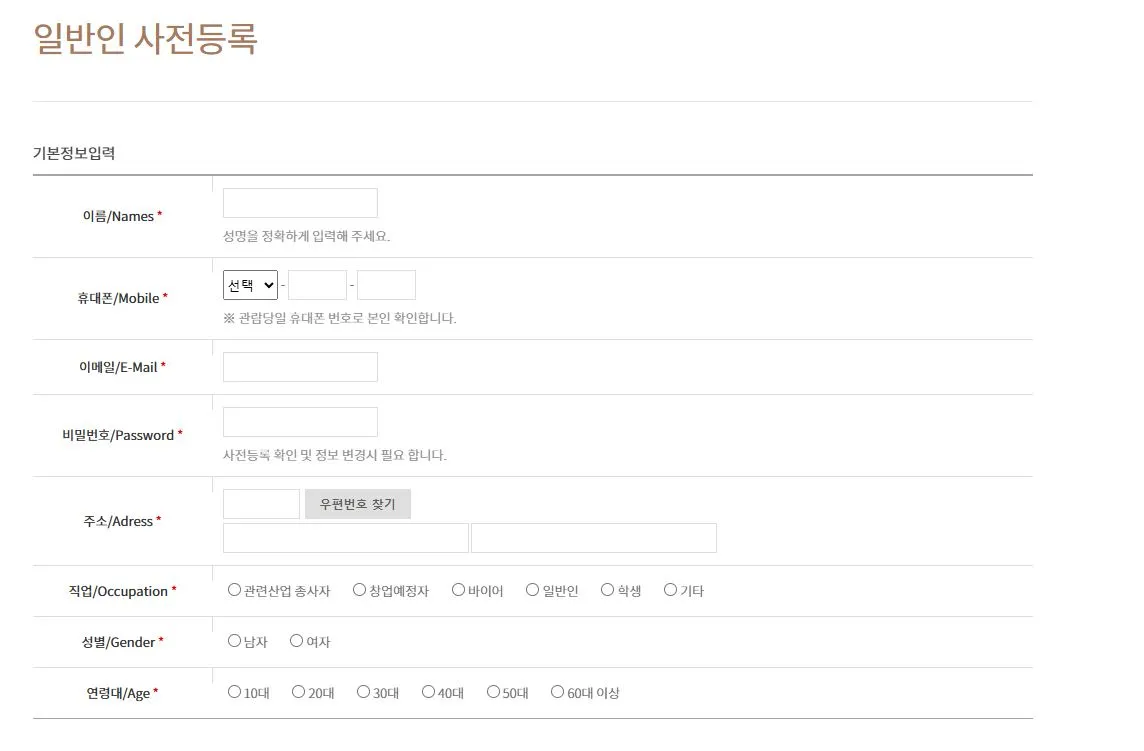The height and width of the screenshot is (751, 1144).
Task: Select 남자 for gender
Action: pos(233,640)
